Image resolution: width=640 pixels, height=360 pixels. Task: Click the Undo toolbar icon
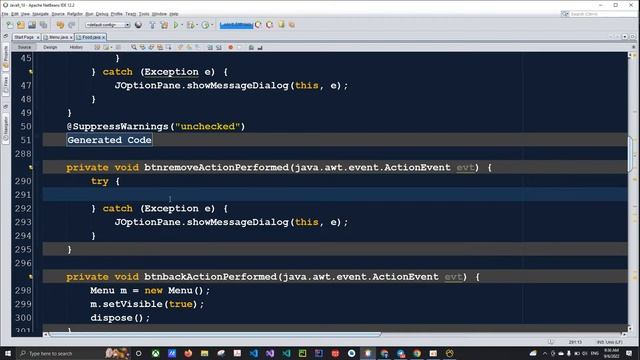coord(60,25)
